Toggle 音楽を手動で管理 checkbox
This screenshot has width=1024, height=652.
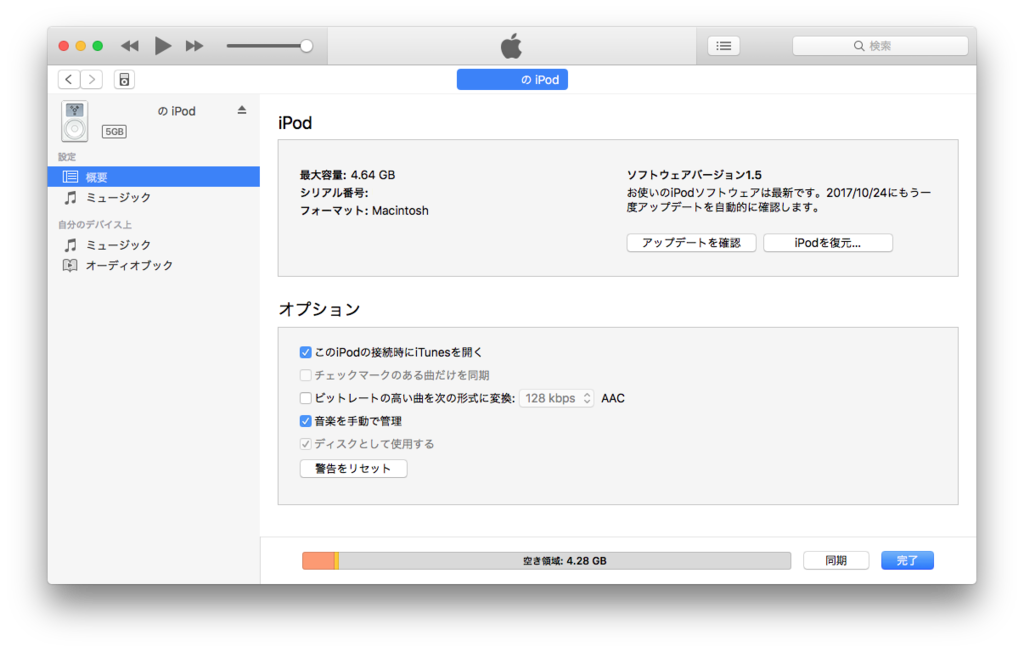305,421
